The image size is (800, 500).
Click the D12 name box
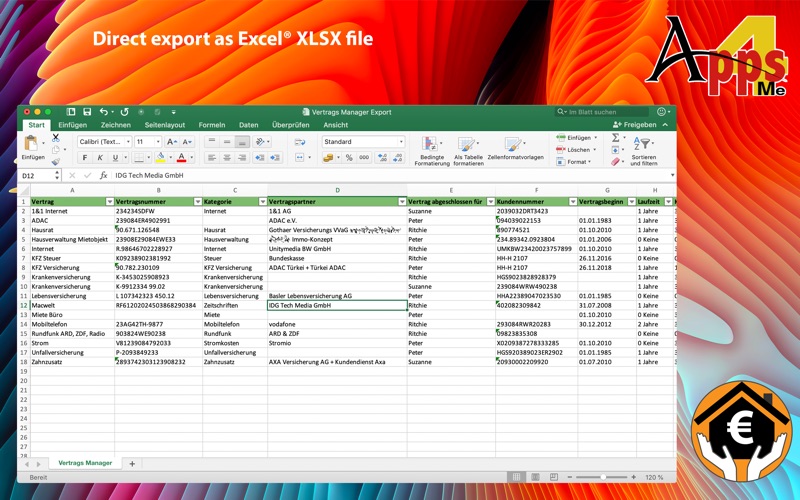[35, 176]
